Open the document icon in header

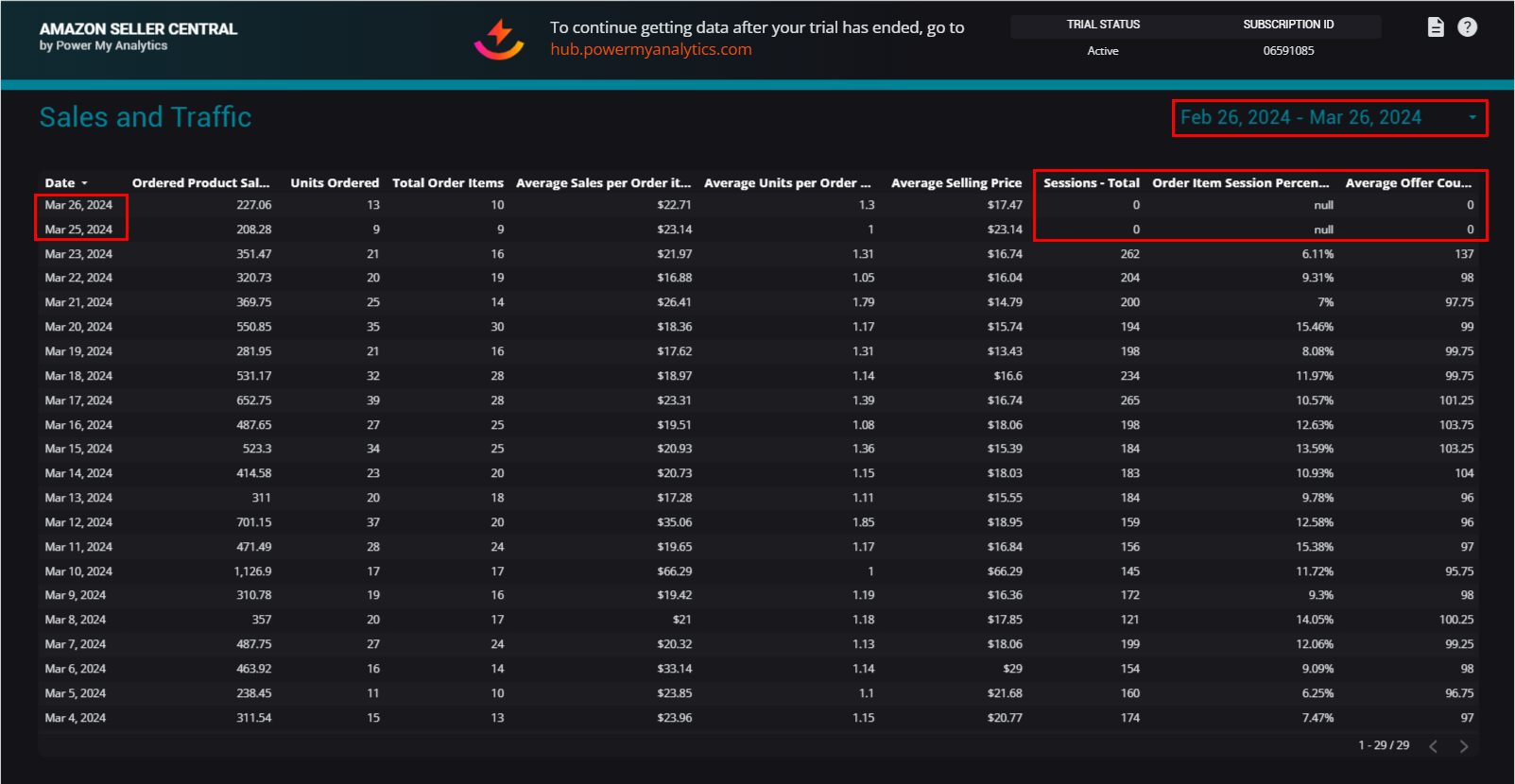1435,27
